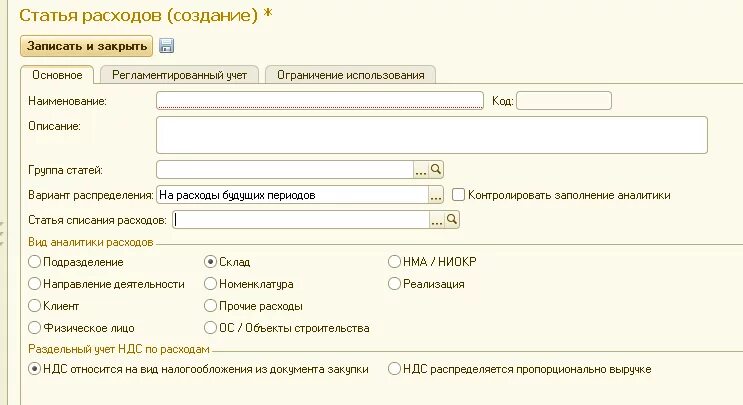Viewport: 743px width, 405px height.
Task: Select Склад radio button
Action: [x=210, y=262]
